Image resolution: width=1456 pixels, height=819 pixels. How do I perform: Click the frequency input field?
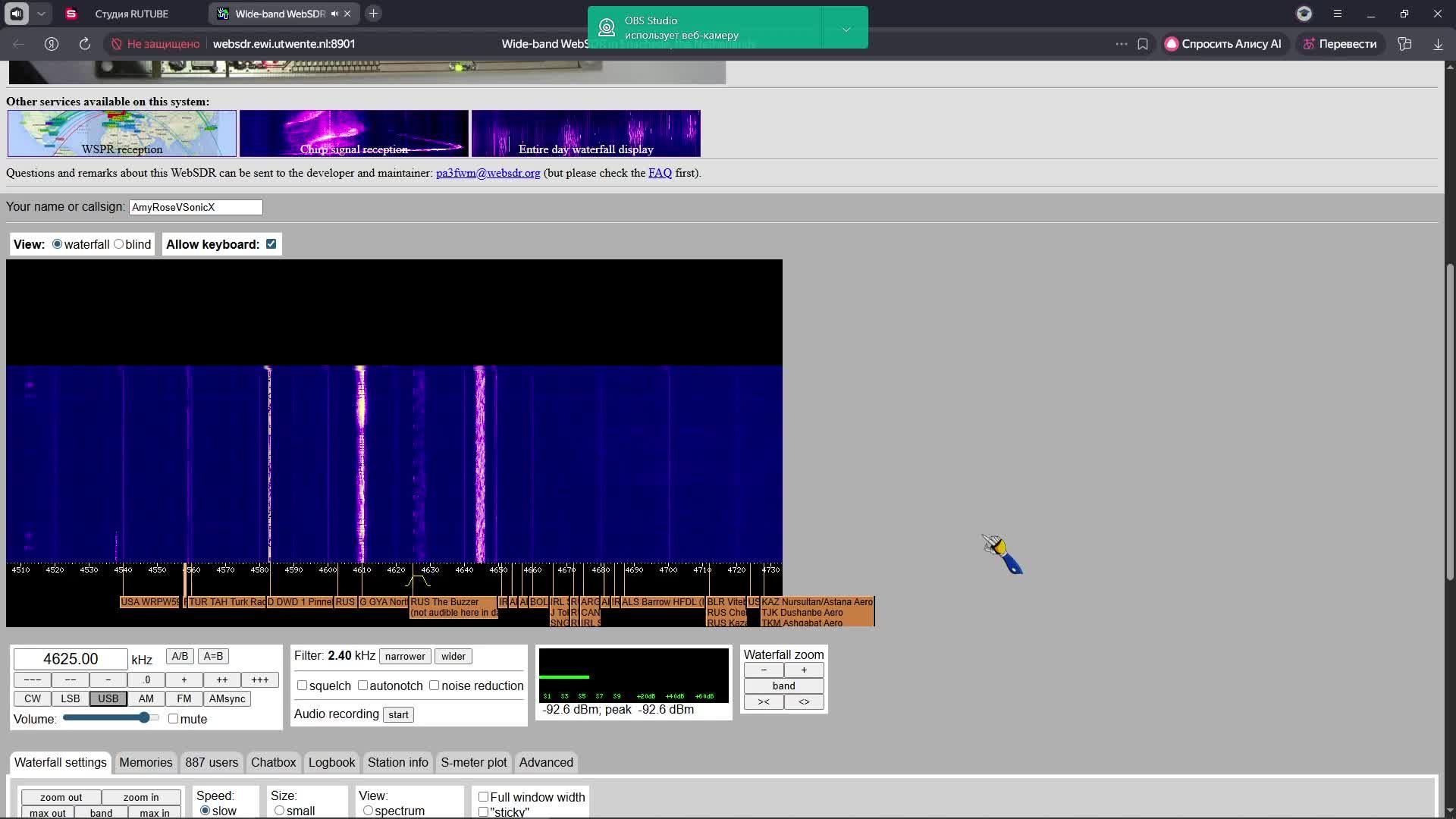click(71, 659)
